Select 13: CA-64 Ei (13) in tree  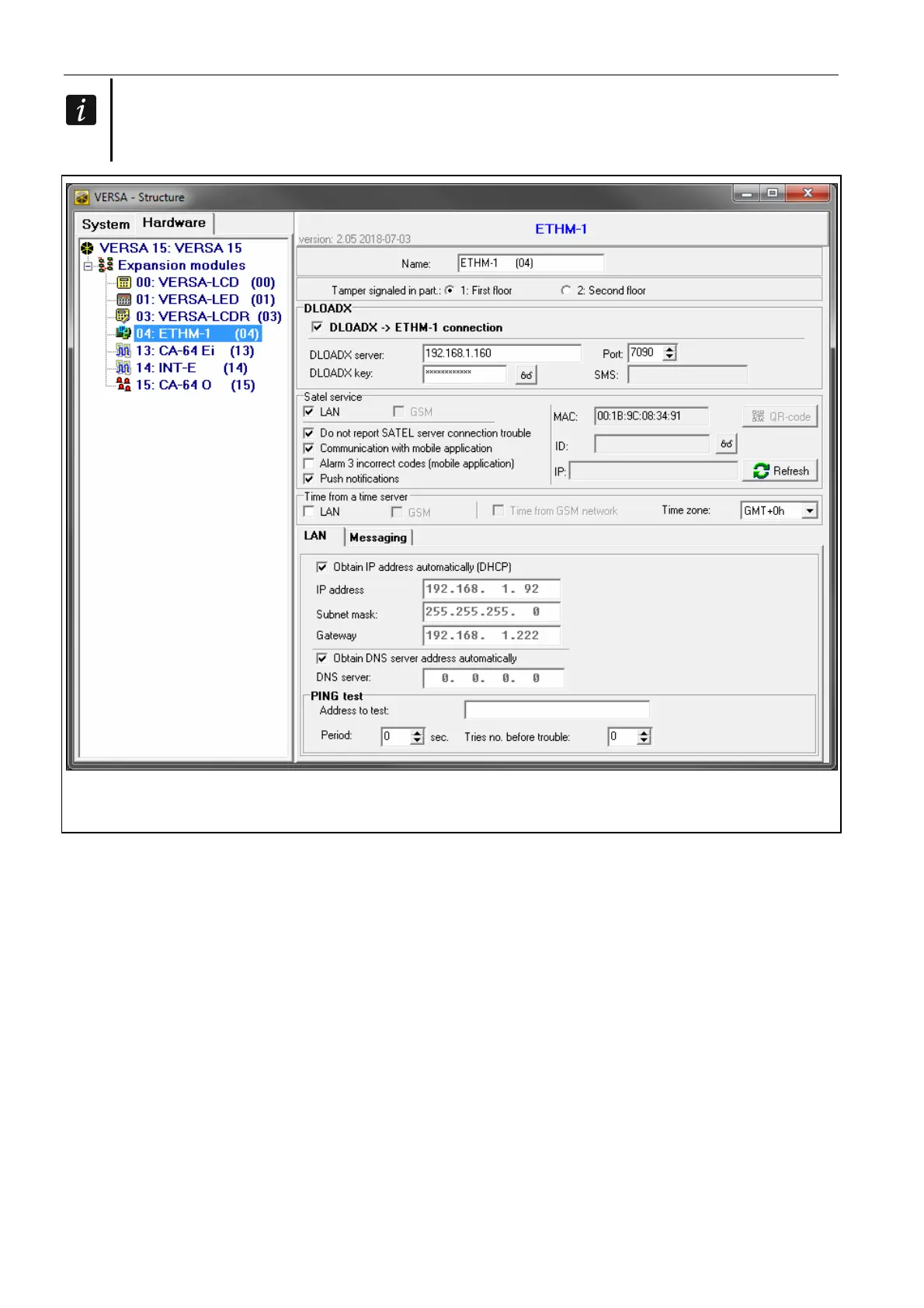[195, 351]
